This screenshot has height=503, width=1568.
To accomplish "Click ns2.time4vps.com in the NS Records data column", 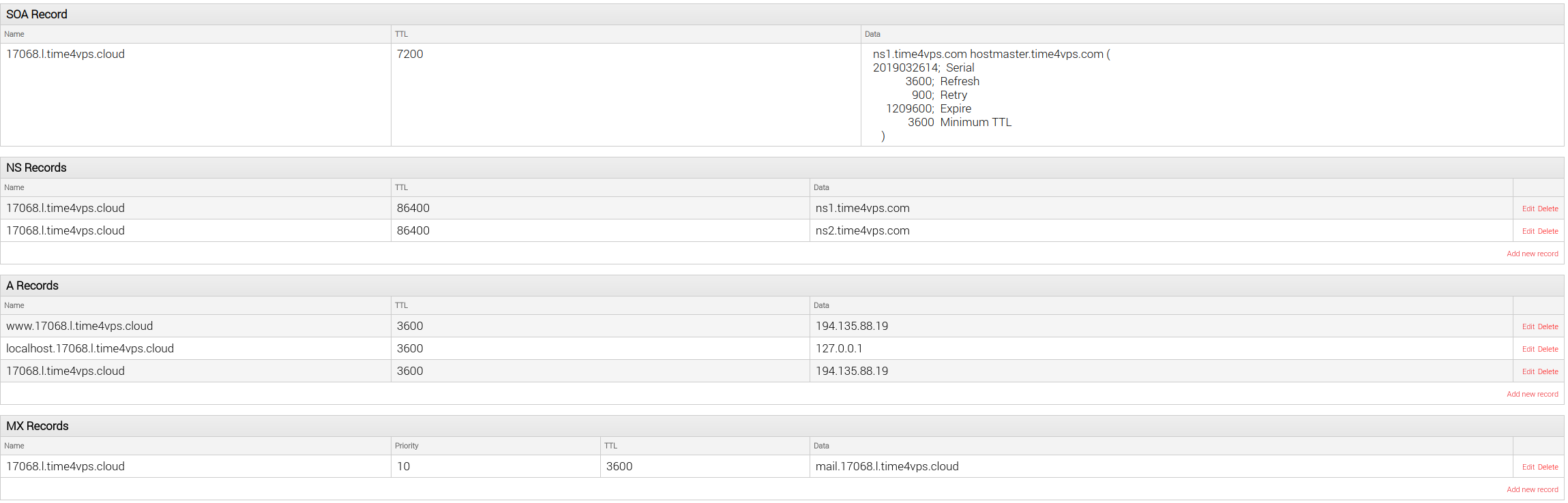I will (862, 230).
